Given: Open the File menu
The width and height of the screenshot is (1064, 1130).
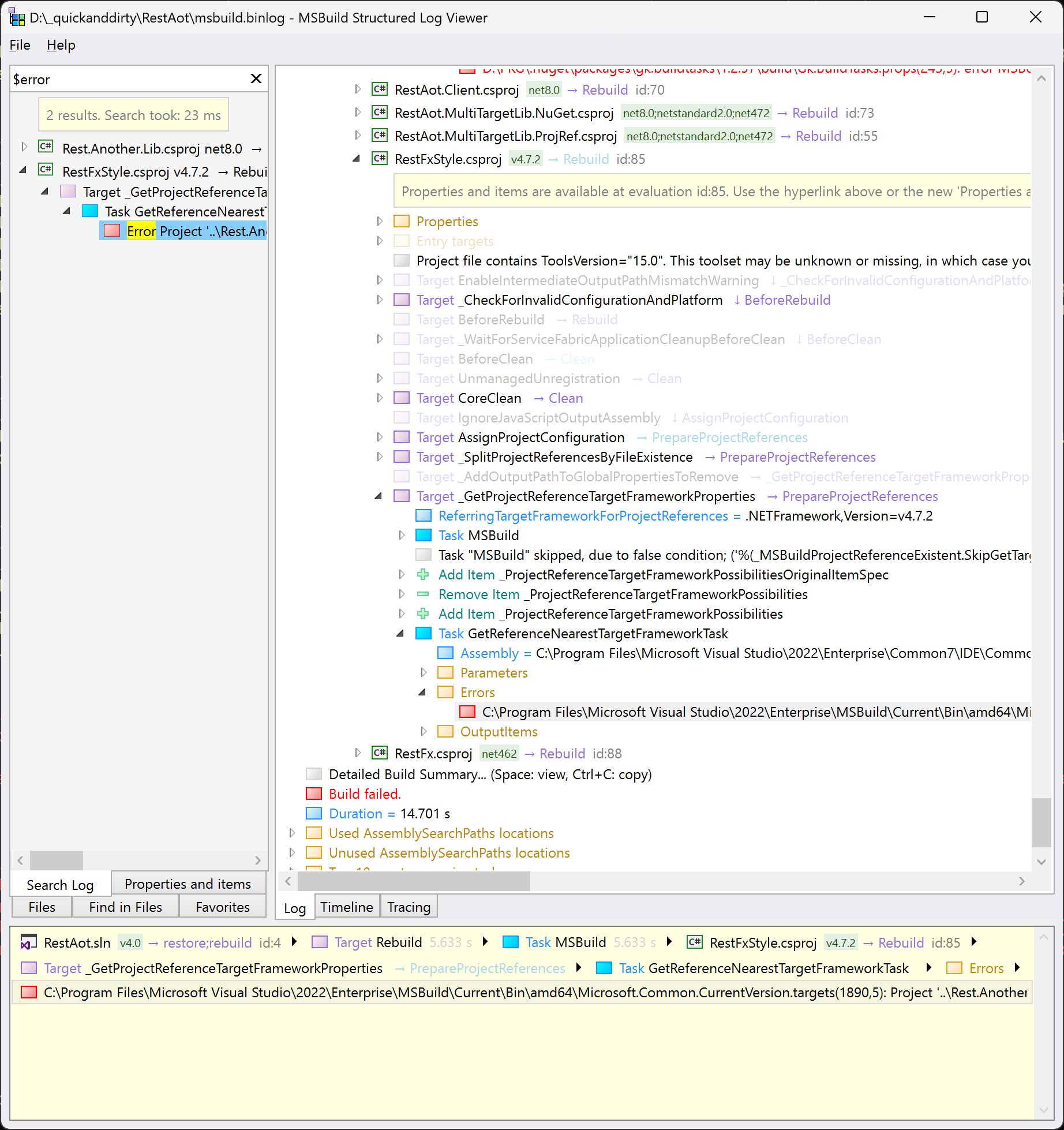Looking at the screenshot, I should (x=19, y=45).
